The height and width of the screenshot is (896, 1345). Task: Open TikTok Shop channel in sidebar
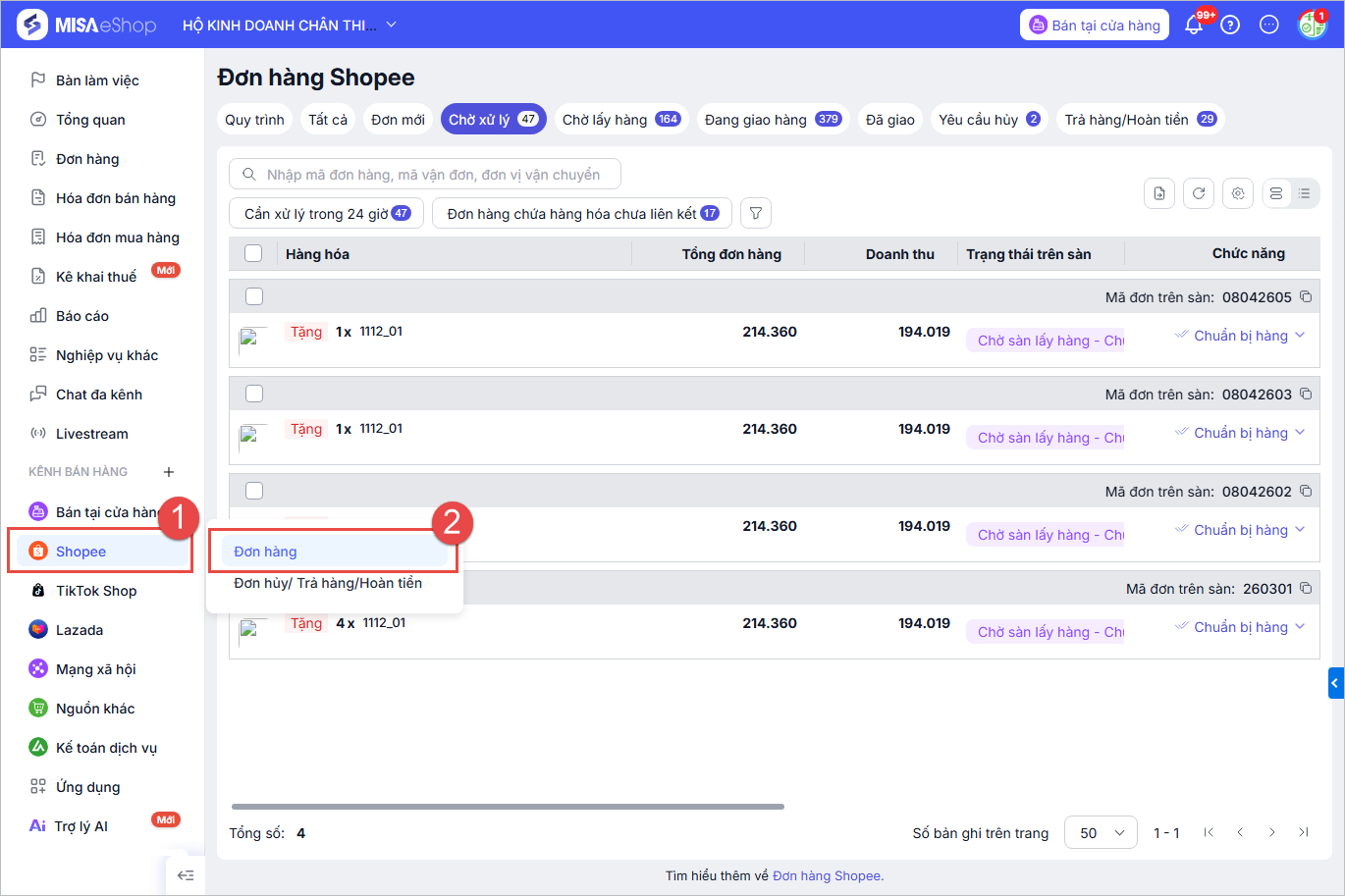click(x=96, y=591)
